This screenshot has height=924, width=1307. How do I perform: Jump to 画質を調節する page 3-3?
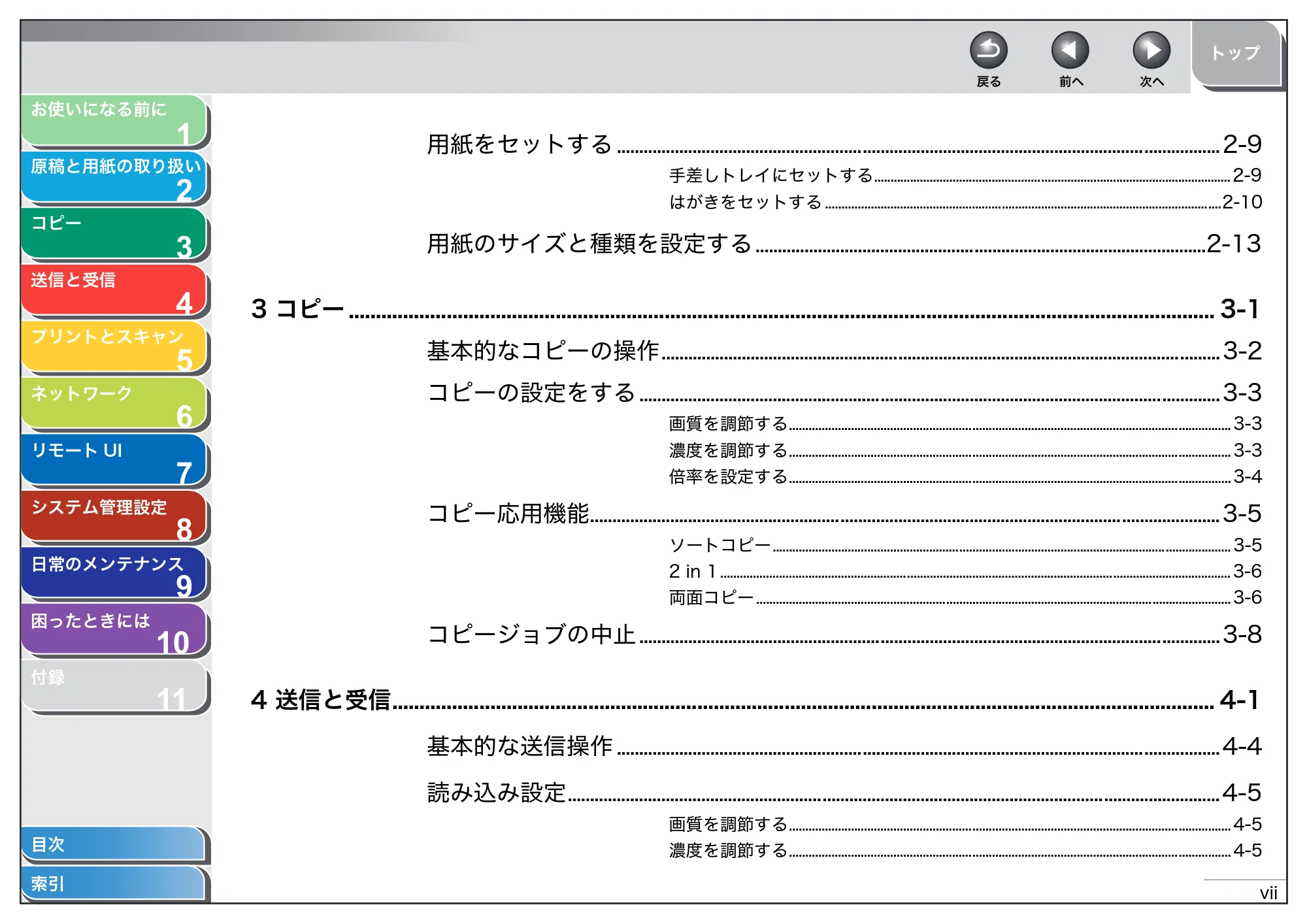pos(965,423)
